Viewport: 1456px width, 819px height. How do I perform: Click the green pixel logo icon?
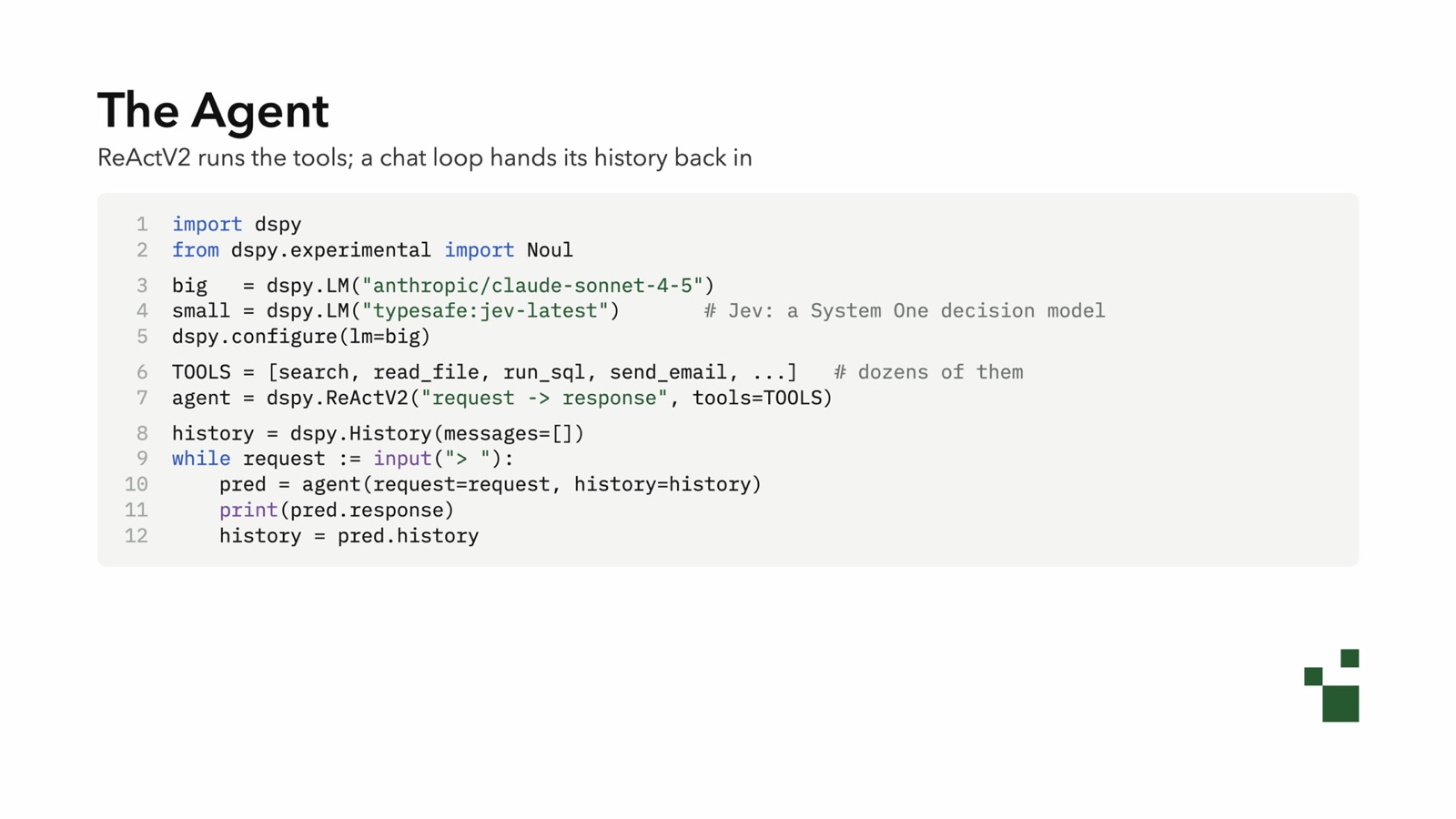coord(1331,685)
